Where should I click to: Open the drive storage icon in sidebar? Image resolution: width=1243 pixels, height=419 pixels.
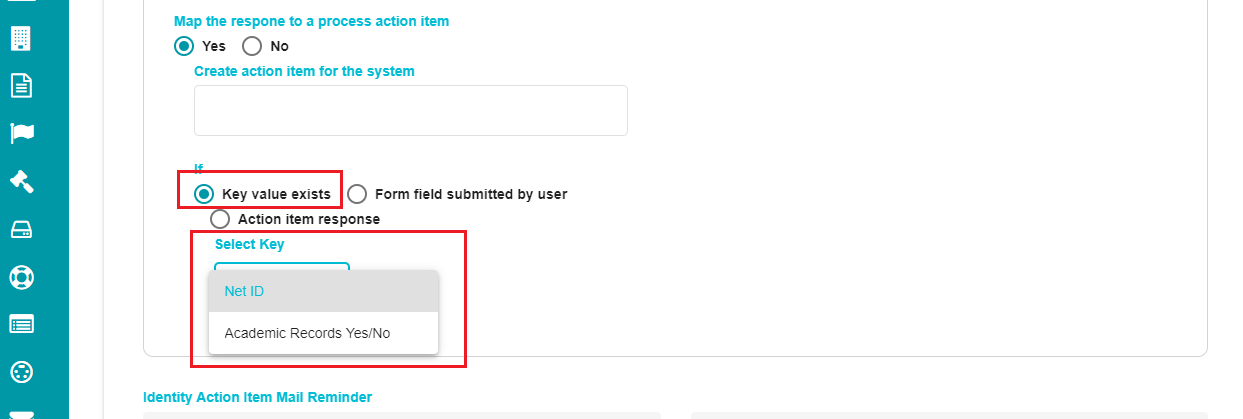point(21,229)
